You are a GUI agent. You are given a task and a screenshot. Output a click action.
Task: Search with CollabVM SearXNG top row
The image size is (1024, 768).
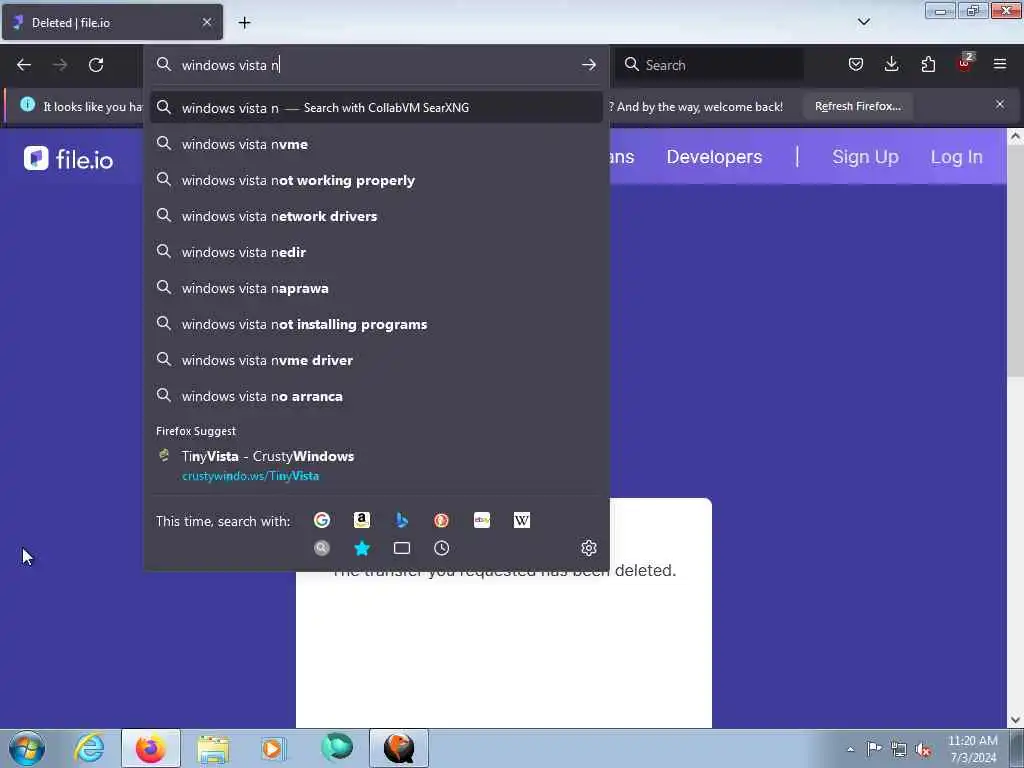(x=376, y=107)
